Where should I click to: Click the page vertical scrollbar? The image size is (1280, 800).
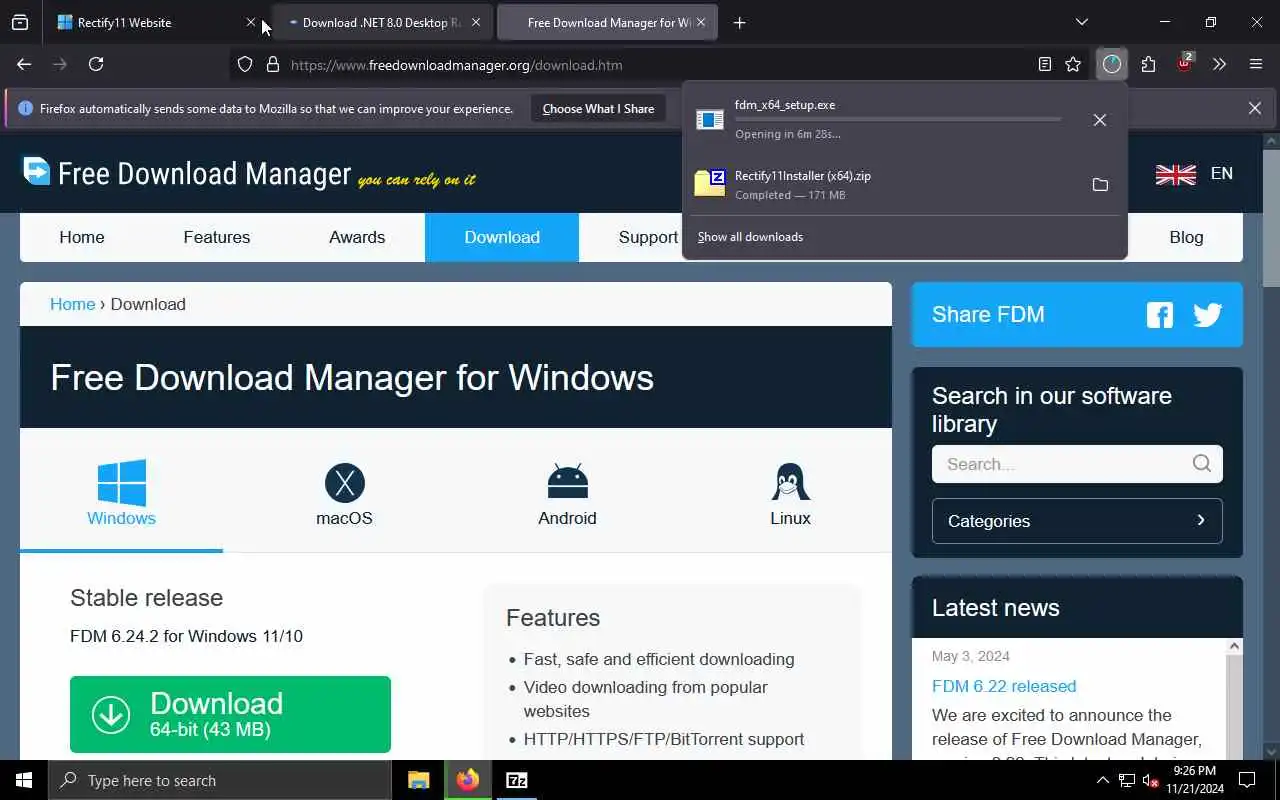[x=1271, y=218]
